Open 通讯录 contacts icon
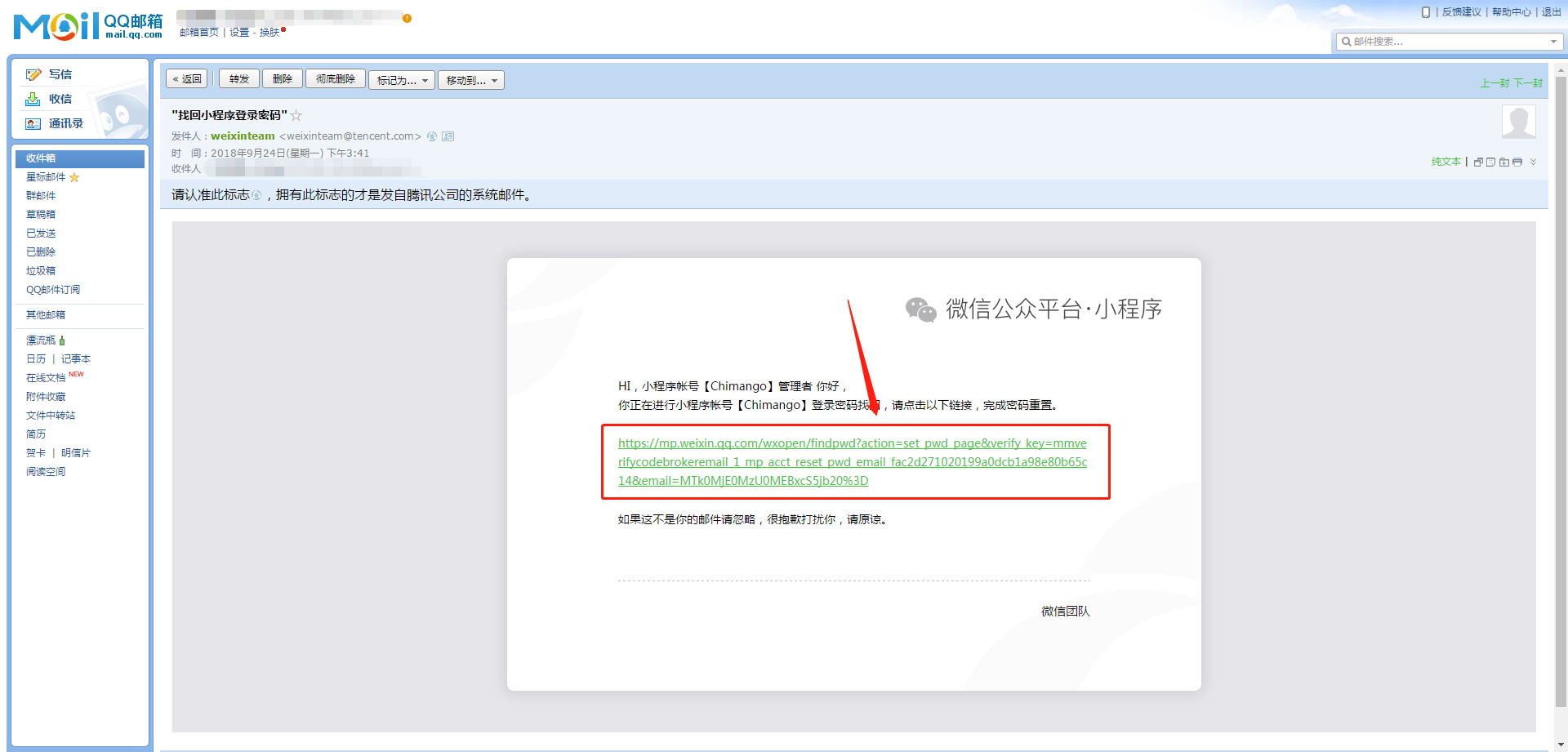 [x=33, y=123]
